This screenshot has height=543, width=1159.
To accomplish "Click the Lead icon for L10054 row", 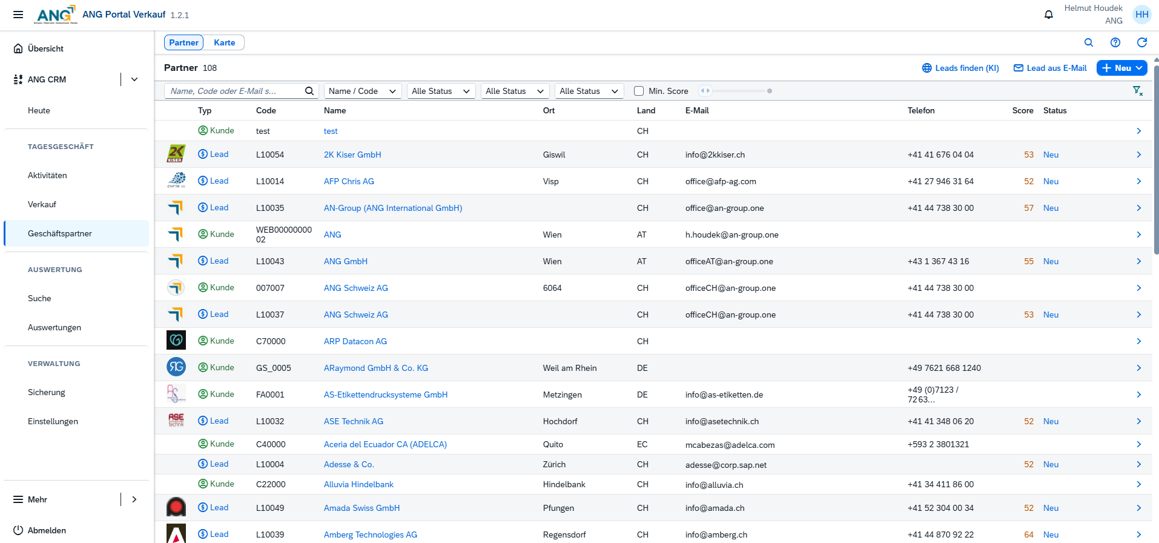I will pyautogui.click(x=203, y=154).
